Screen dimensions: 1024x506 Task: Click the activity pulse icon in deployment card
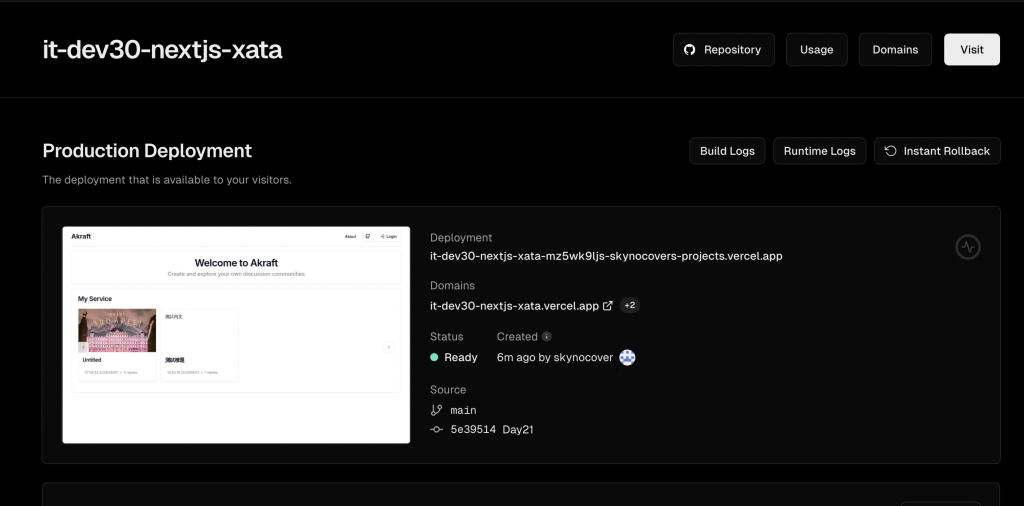(x=967, y=247)
